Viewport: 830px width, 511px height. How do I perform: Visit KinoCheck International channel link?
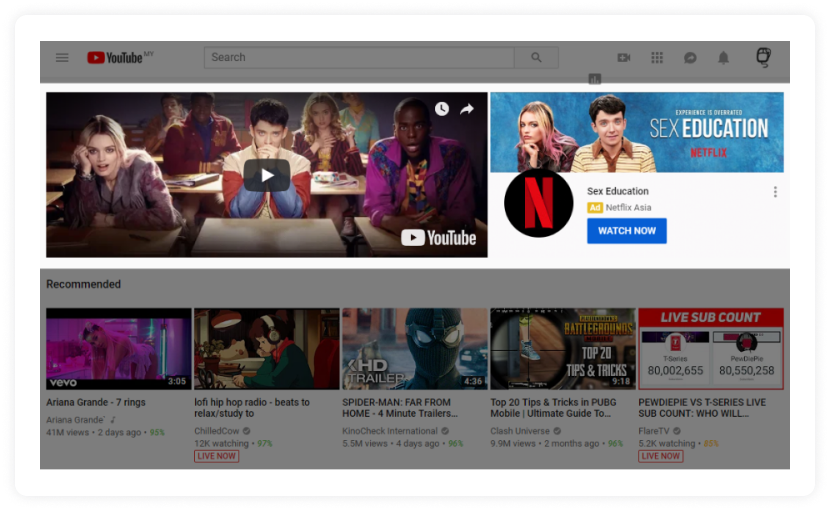point(390,431)
